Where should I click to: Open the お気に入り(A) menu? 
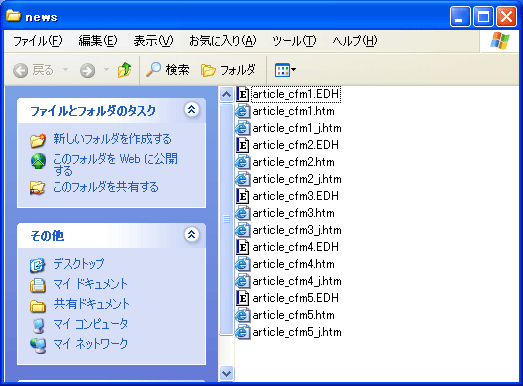pyautogui.click(x=222, y=41)
